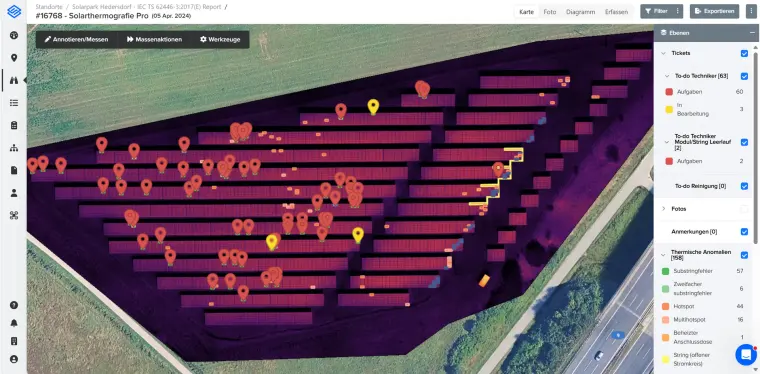
Task: Toggle the Thermische Anomalien [158] checkbox
Action: 744,255
